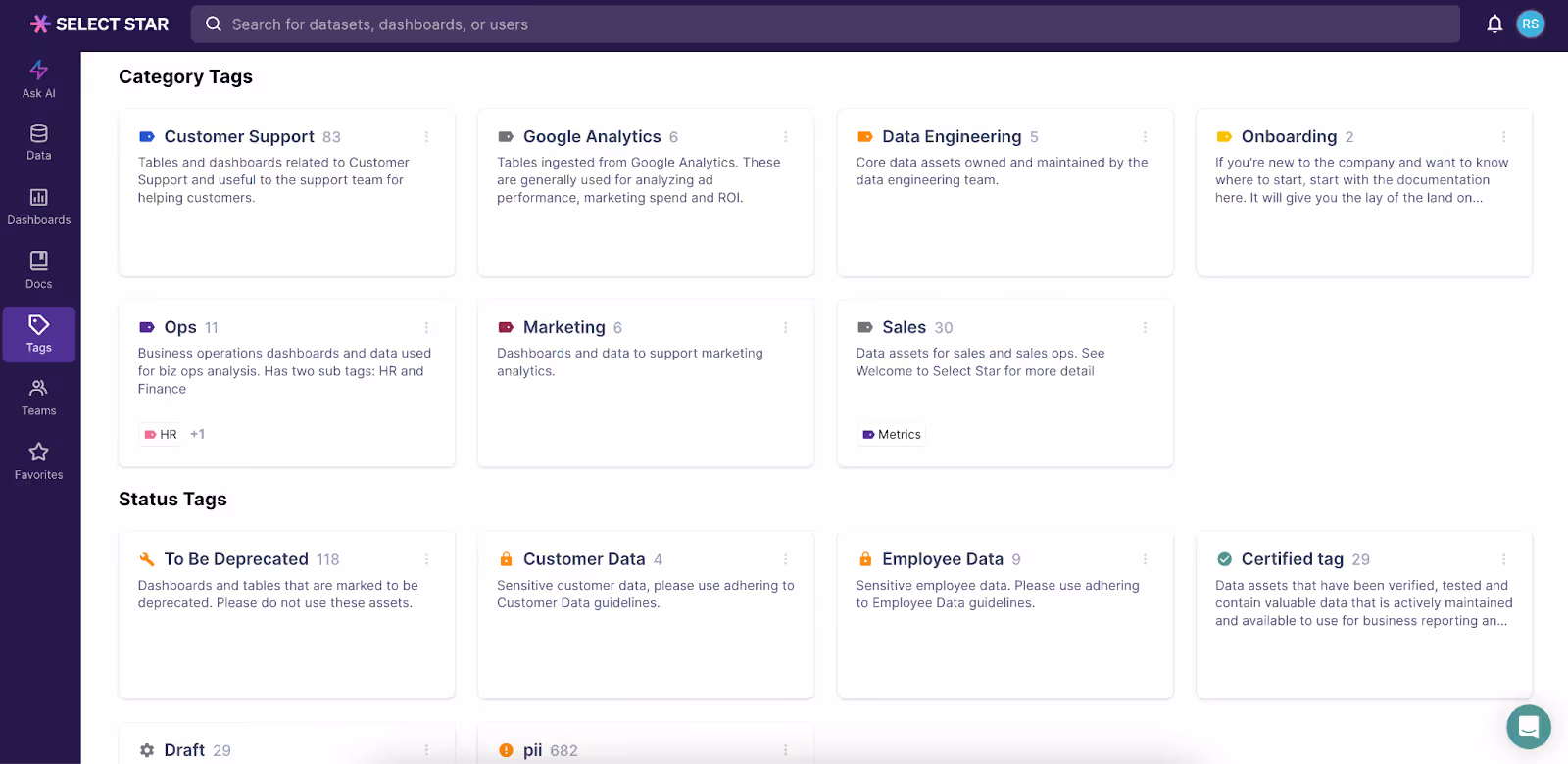
Task: Open Onboarding card options menu
Action: tap(1503, 137)
